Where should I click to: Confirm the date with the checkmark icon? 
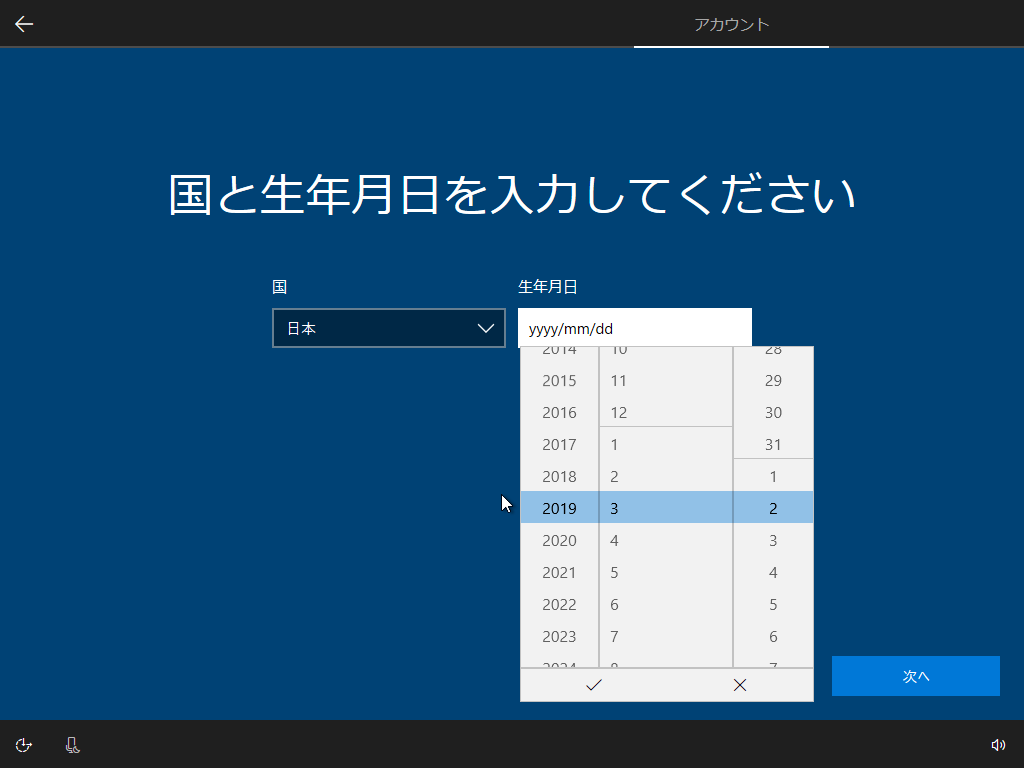click(x=594, y=685)
